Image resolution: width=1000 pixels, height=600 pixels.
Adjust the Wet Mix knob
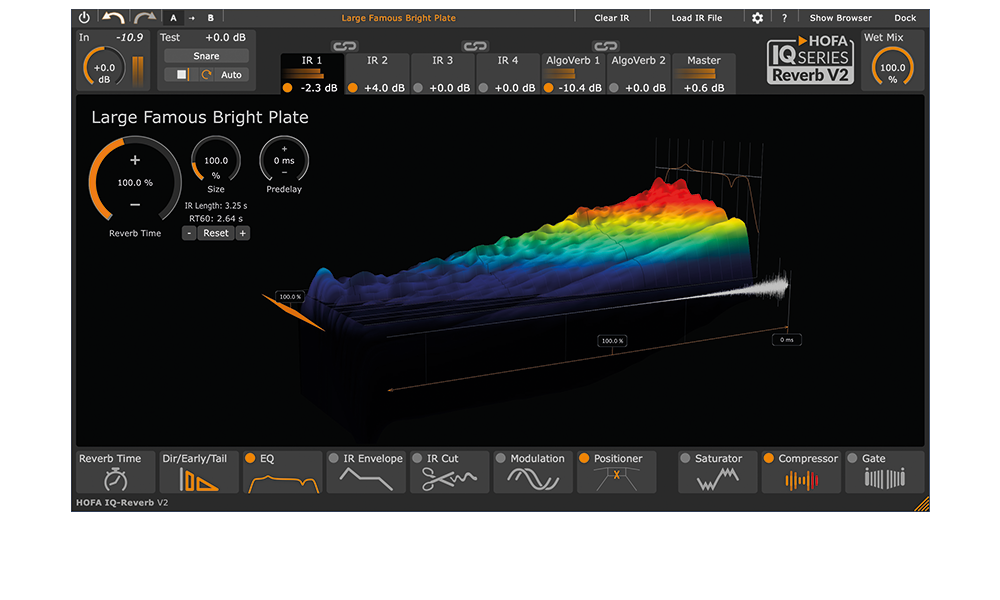(x=892, y=68)
